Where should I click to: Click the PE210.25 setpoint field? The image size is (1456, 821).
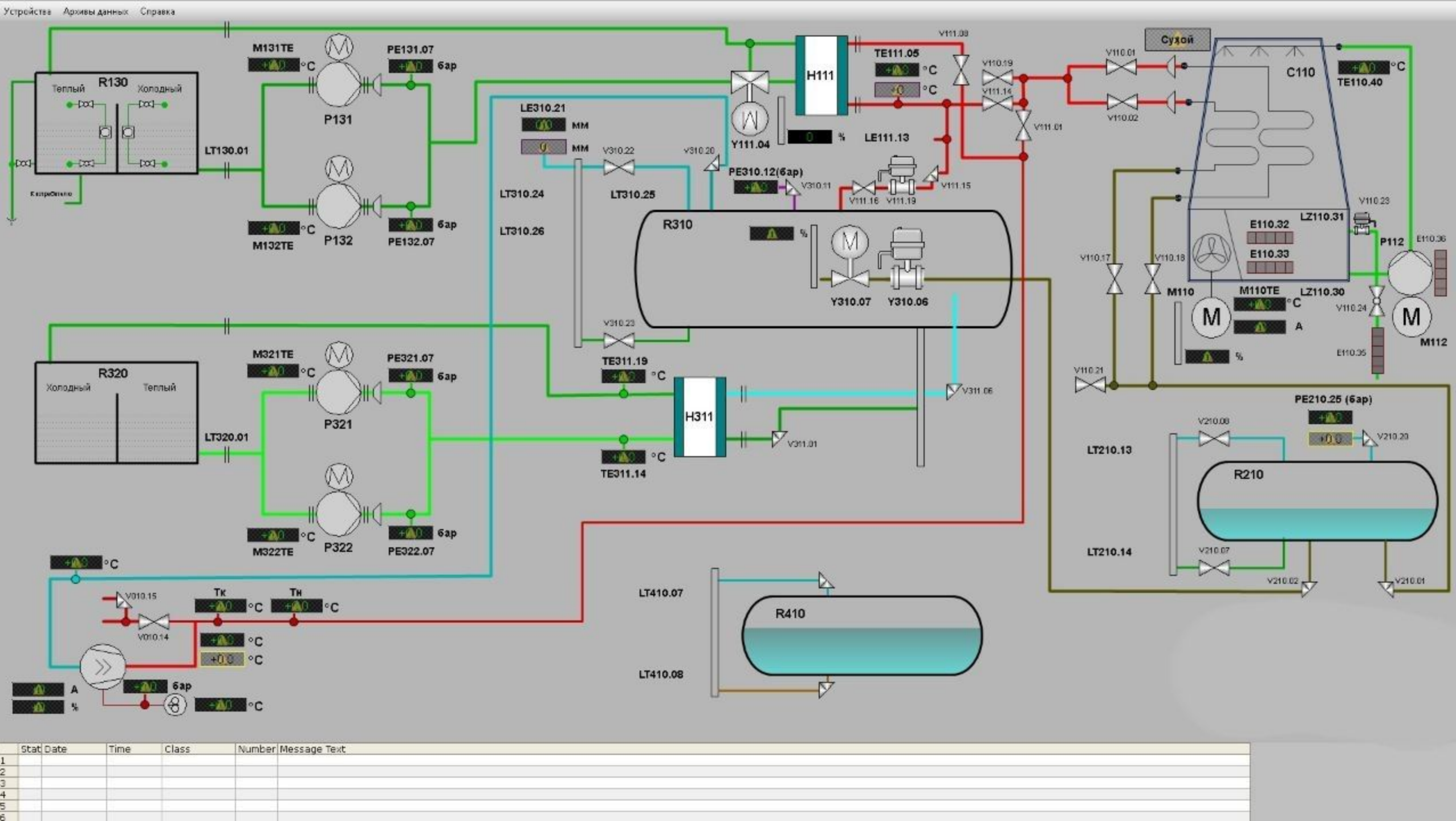[1329, 438]
